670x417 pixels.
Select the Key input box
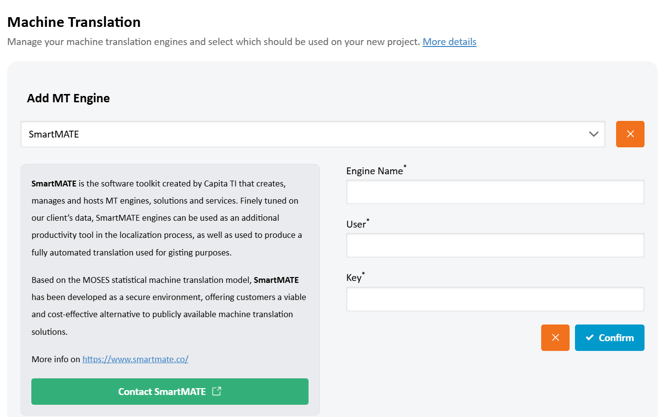coord(495,299)
